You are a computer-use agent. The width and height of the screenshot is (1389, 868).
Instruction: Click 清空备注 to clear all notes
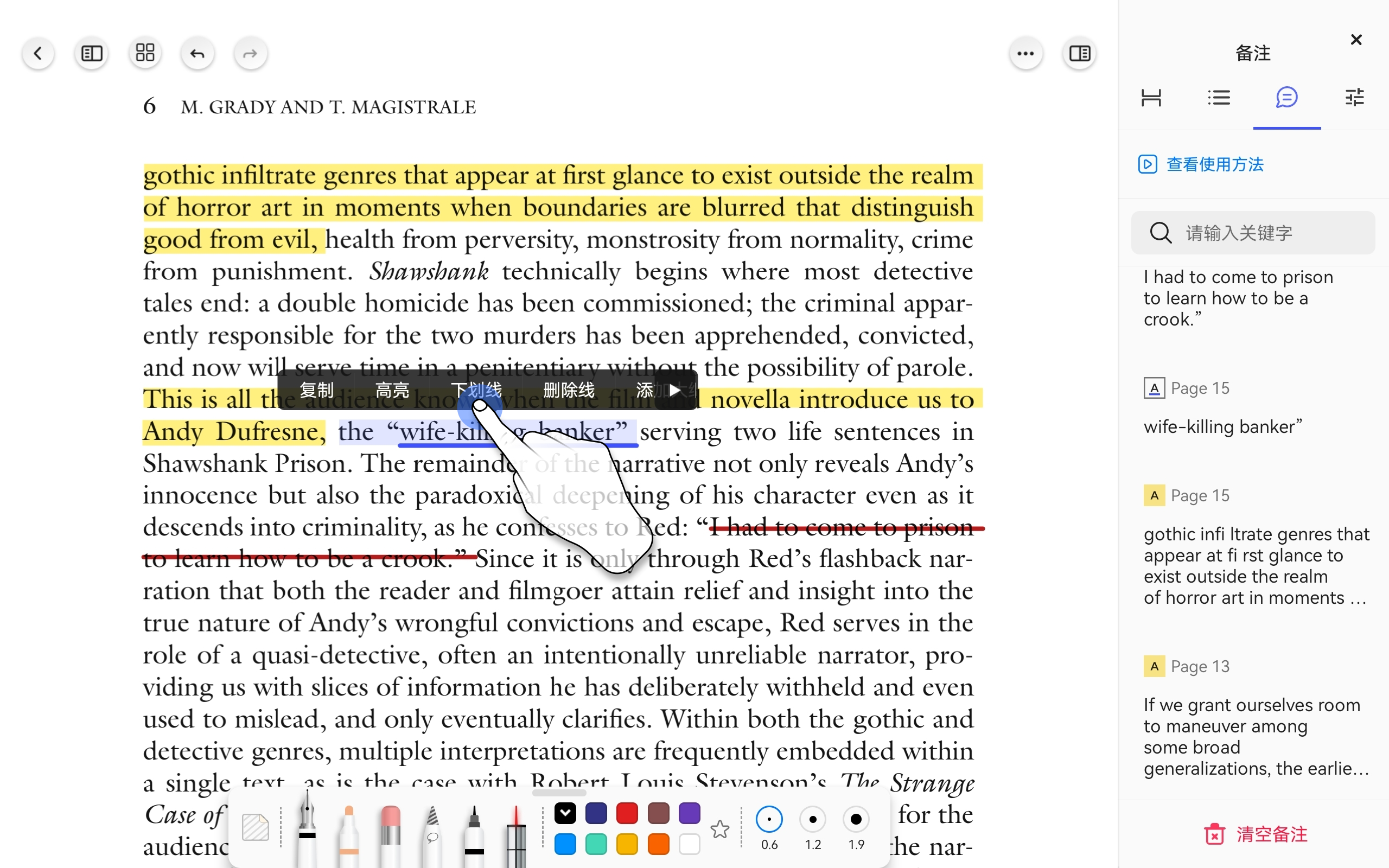tap(1256, 834)
